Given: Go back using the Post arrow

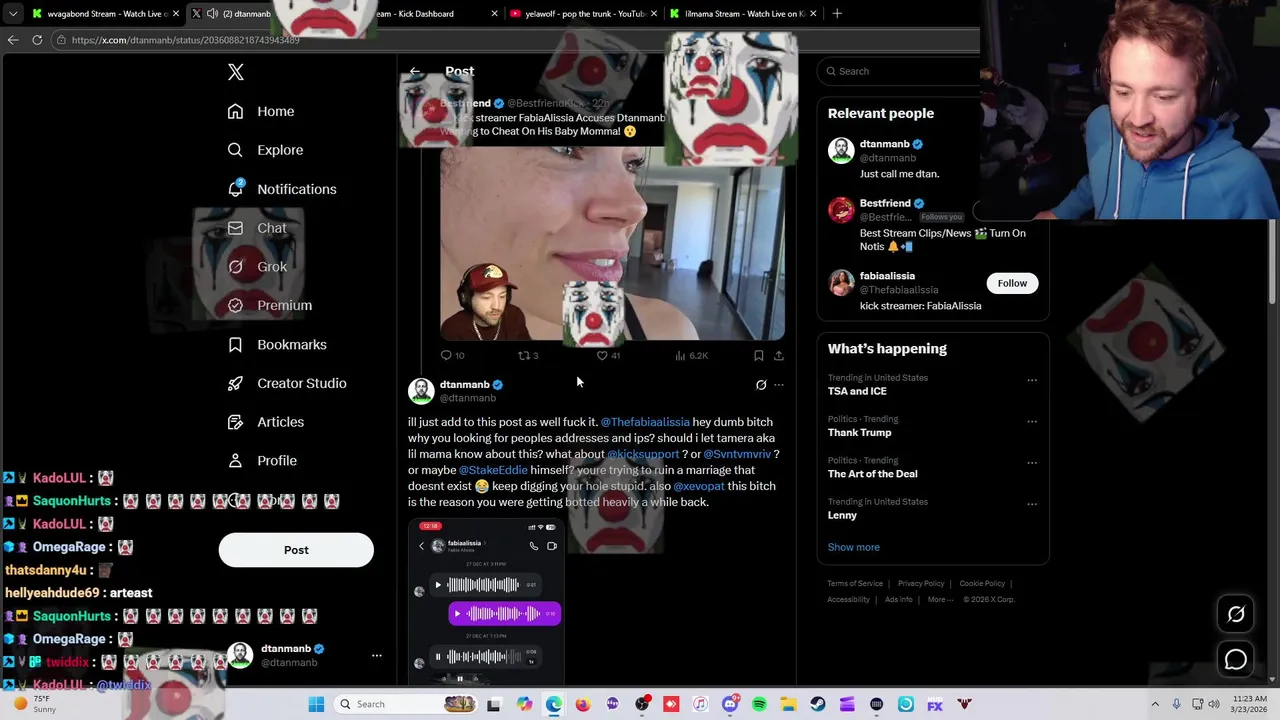Looking at the screenshot, I should [x=415, y=71].
